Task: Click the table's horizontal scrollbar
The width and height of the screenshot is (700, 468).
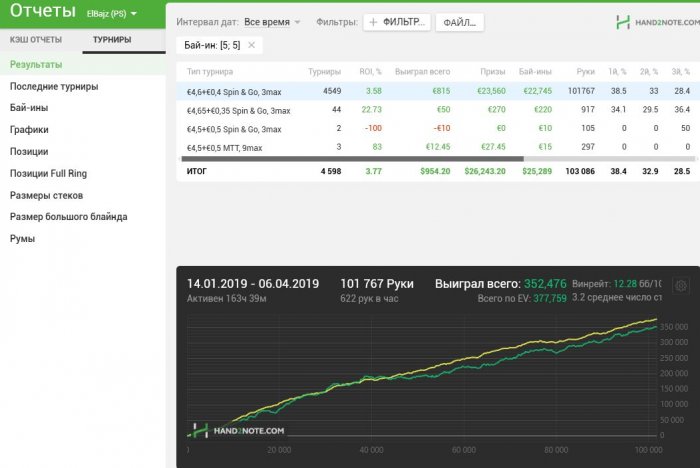Action: (x=350, y=158)
